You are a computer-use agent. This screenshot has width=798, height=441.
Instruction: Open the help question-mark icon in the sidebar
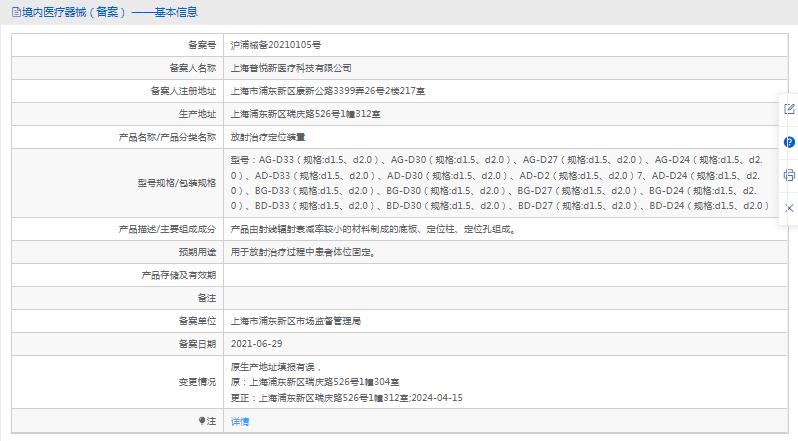(789, 142)
